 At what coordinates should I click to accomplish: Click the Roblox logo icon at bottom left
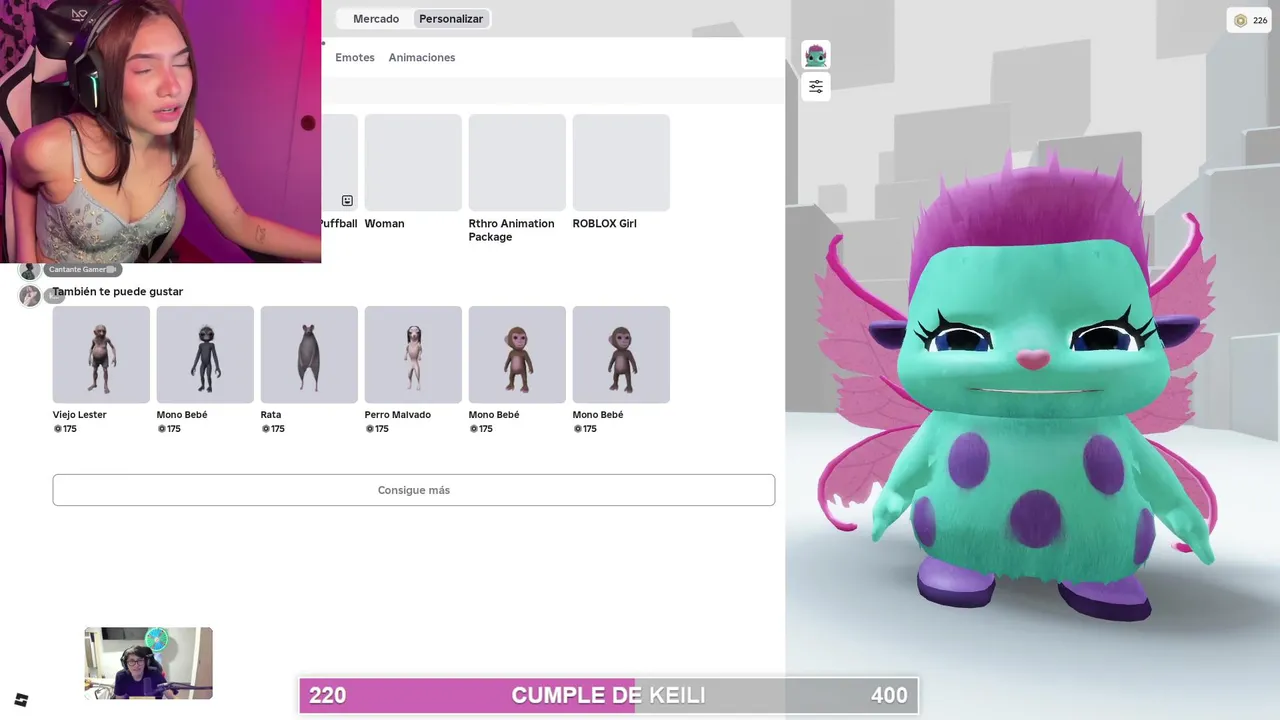(x=21, y=700)
